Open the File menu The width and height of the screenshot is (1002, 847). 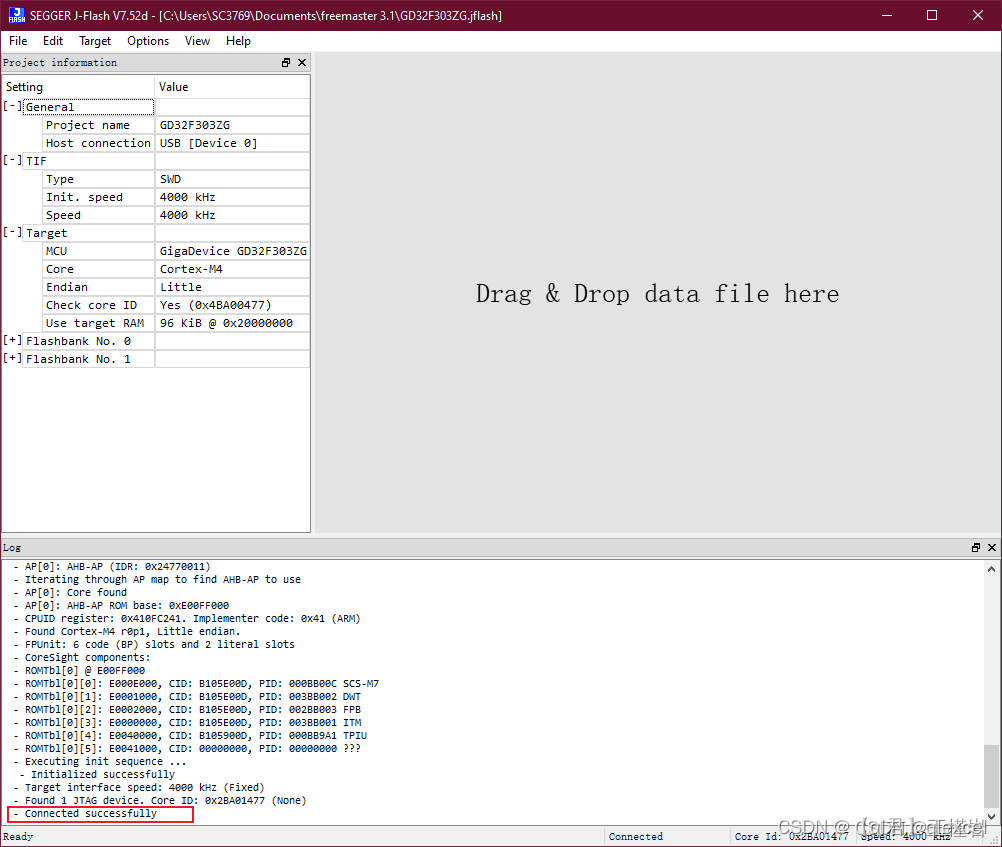click(x=18, y=41)
